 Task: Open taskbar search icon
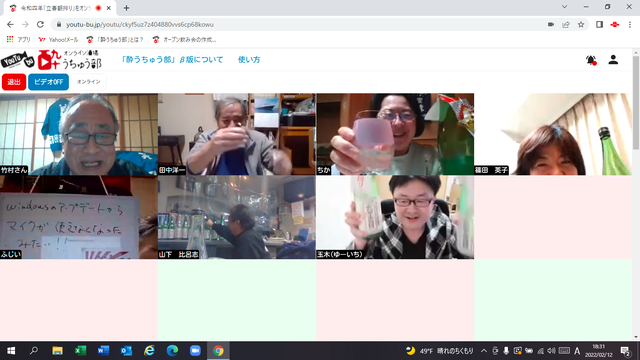(34, 351)
